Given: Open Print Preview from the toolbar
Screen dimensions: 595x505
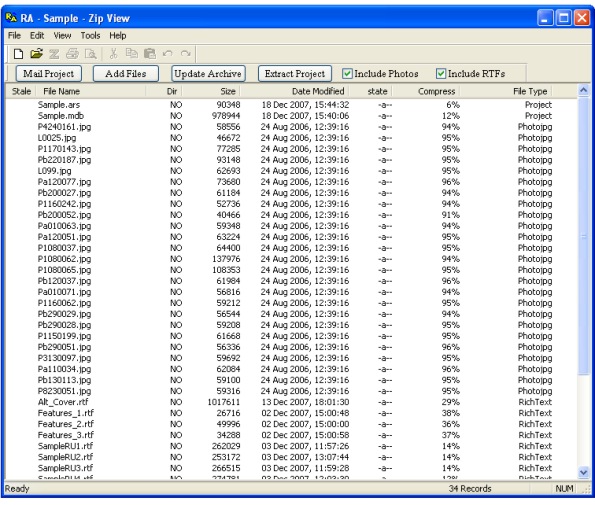Looking at the screenshot, I should [x=91, y=54].
